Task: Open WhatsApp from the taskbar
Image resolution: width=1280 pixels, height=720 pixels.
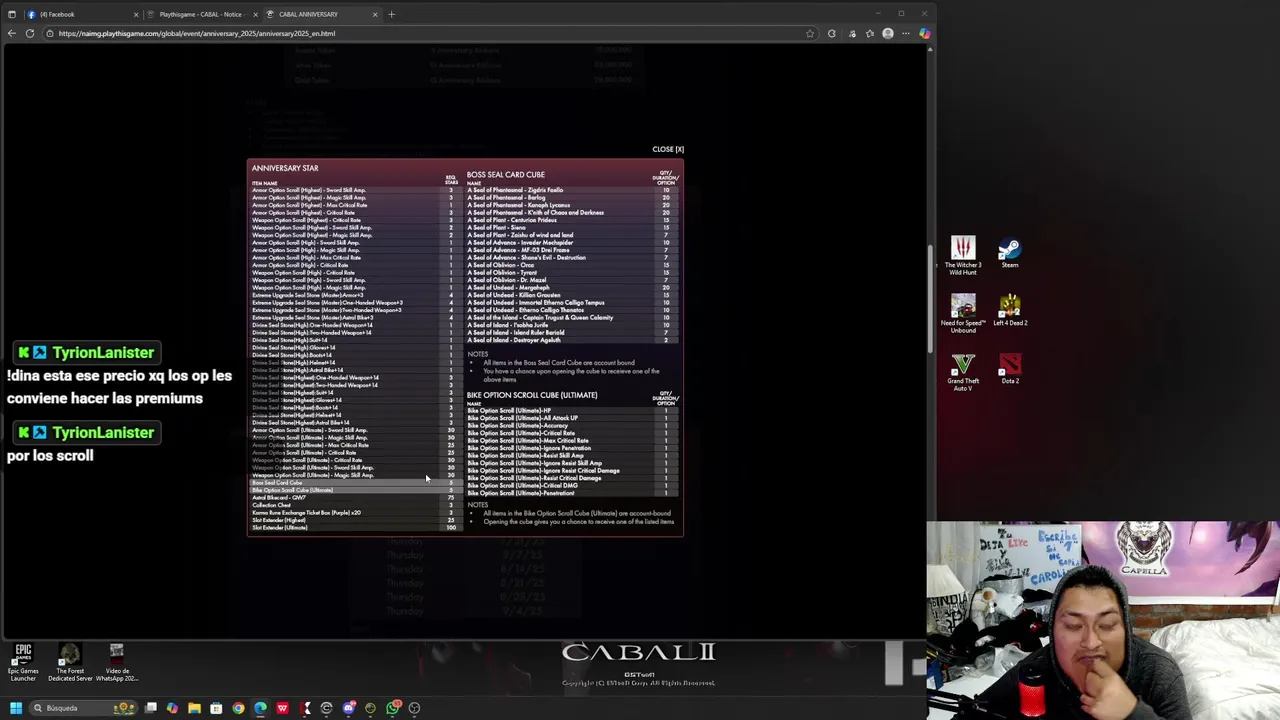Action: [x=392, y=708]
